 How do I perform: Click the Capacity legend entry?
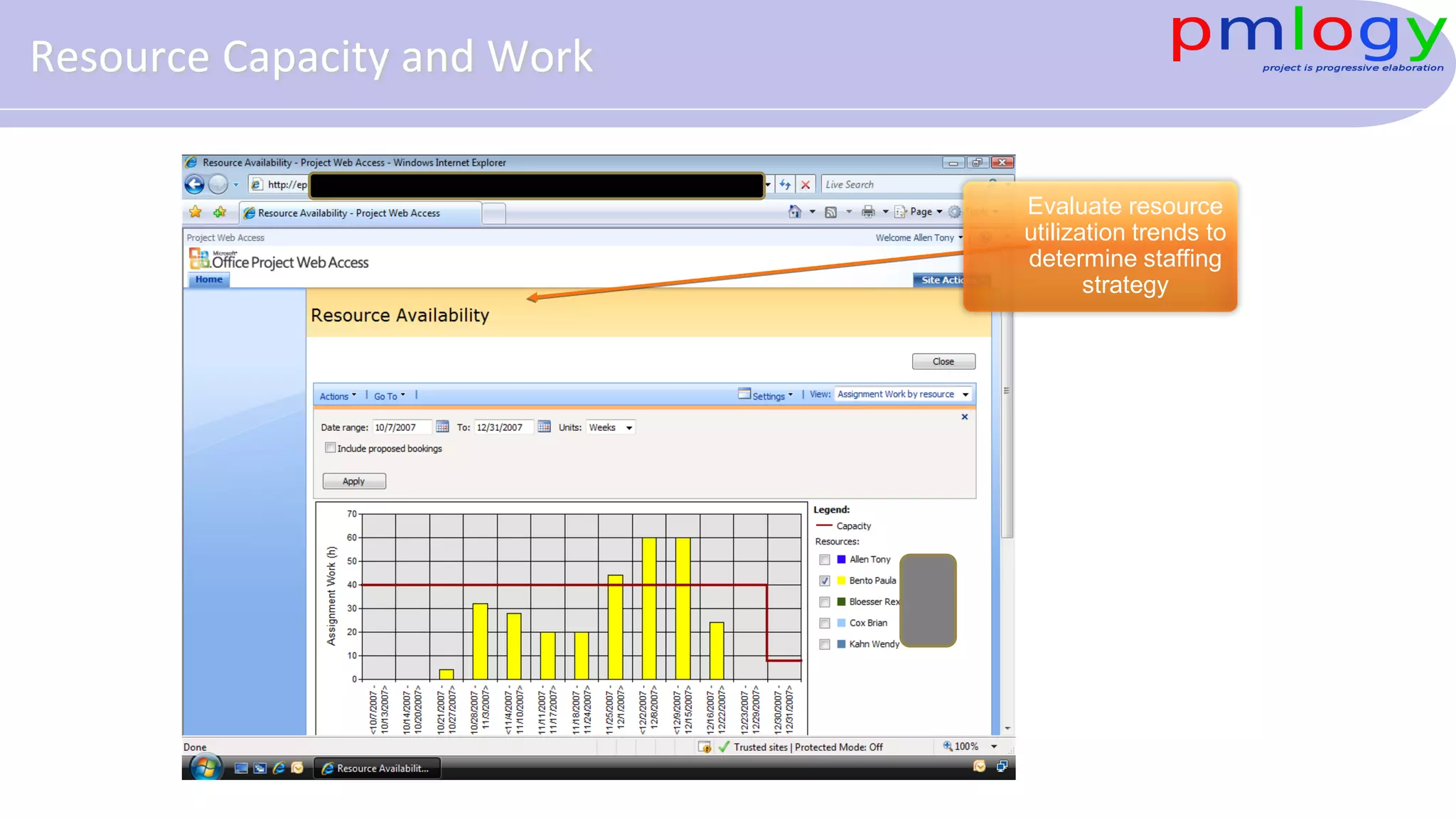click(843, 526)
